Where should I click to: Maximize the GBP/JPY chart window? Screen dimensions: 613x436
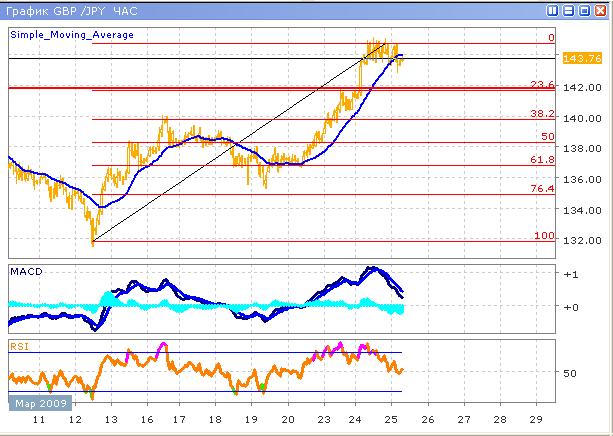583,10
